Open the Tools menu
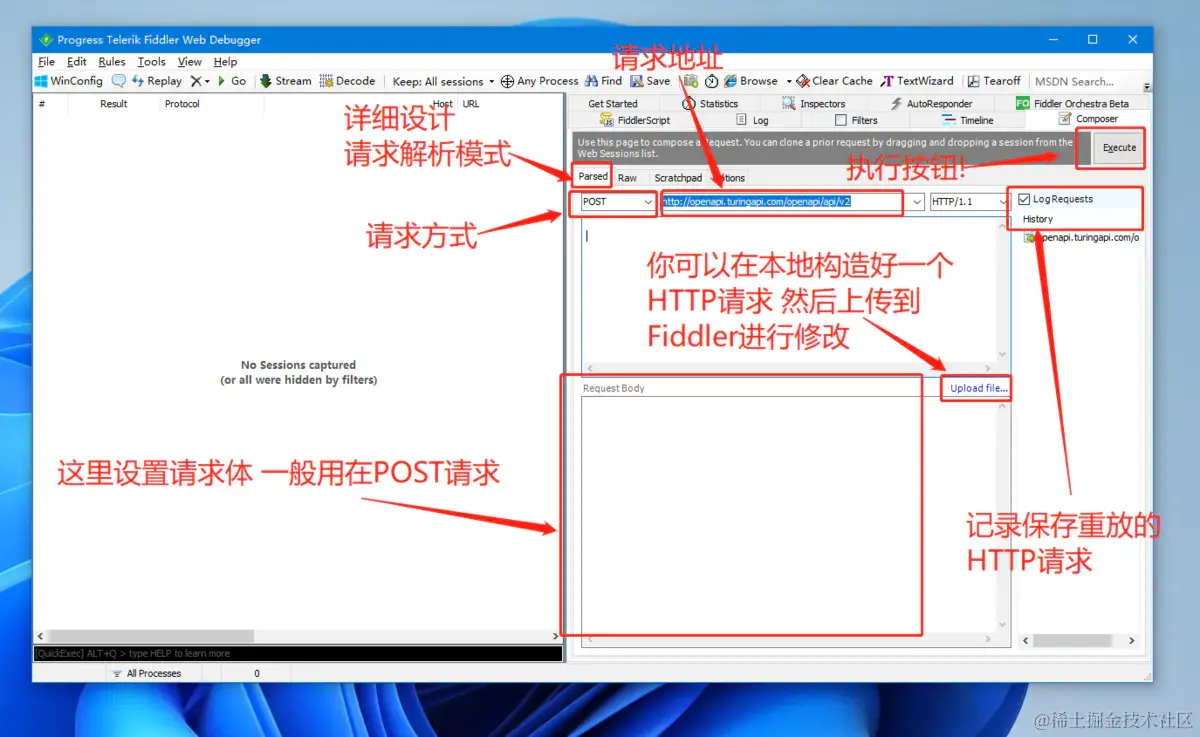The height and width of the screenshot is (737, 1200). pyautogui.click(x=152, y=61)
